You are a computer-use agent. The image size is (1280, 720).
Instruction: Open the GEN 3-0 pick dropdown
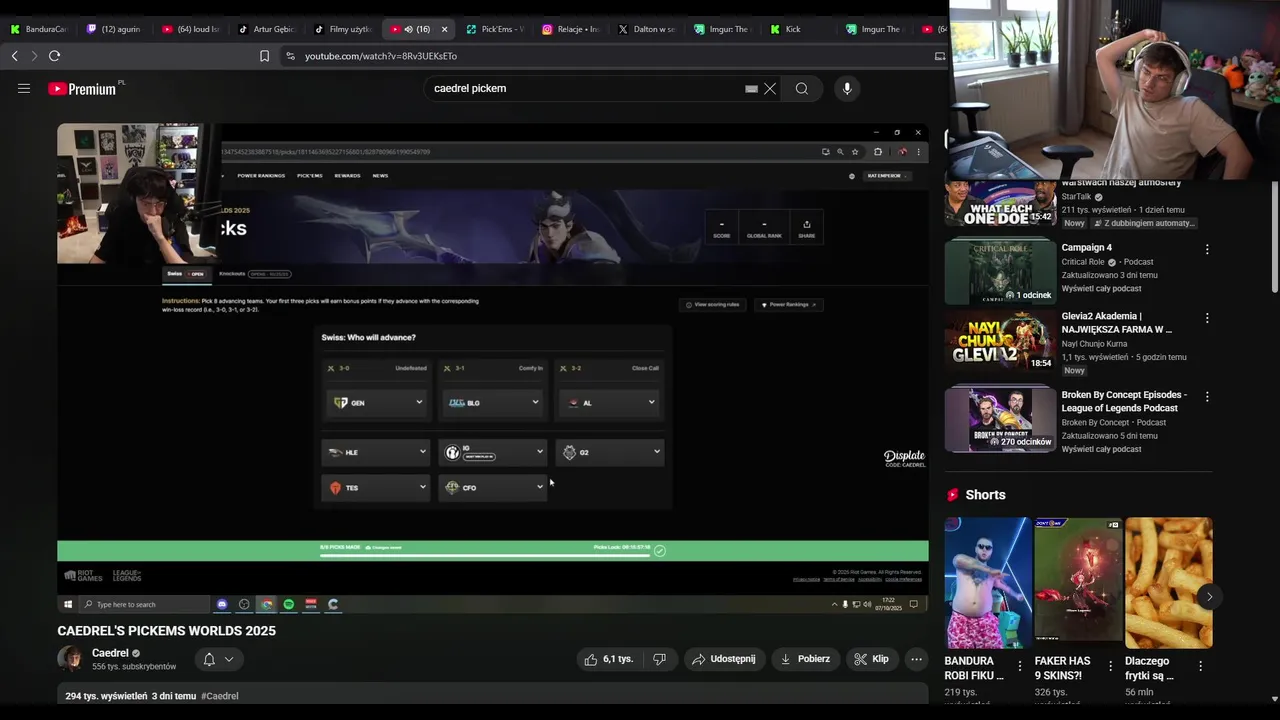pyautogui.click(x=378, y=403)
